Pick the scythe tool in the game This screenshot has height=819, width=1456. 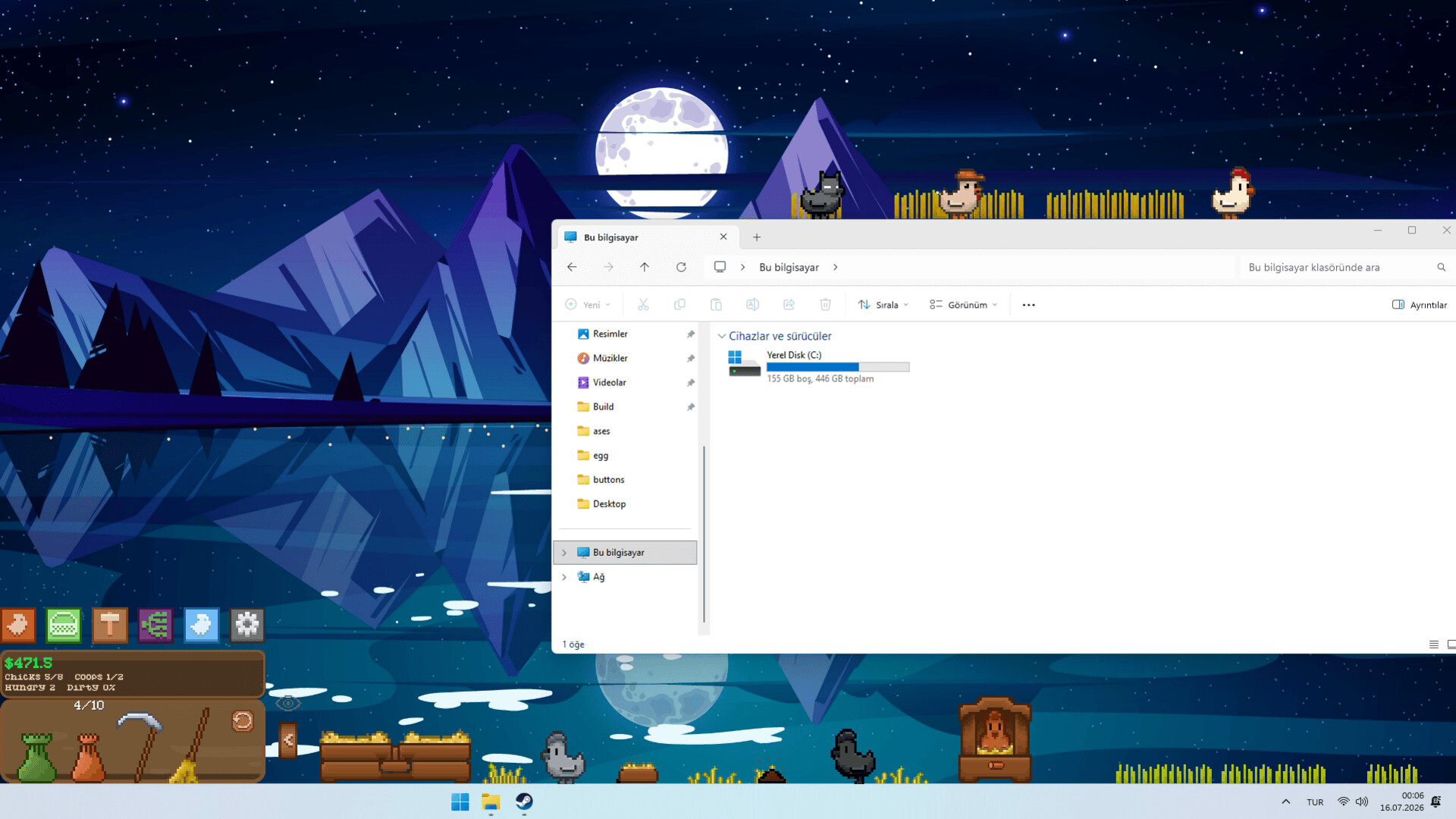tap(142, 745)
